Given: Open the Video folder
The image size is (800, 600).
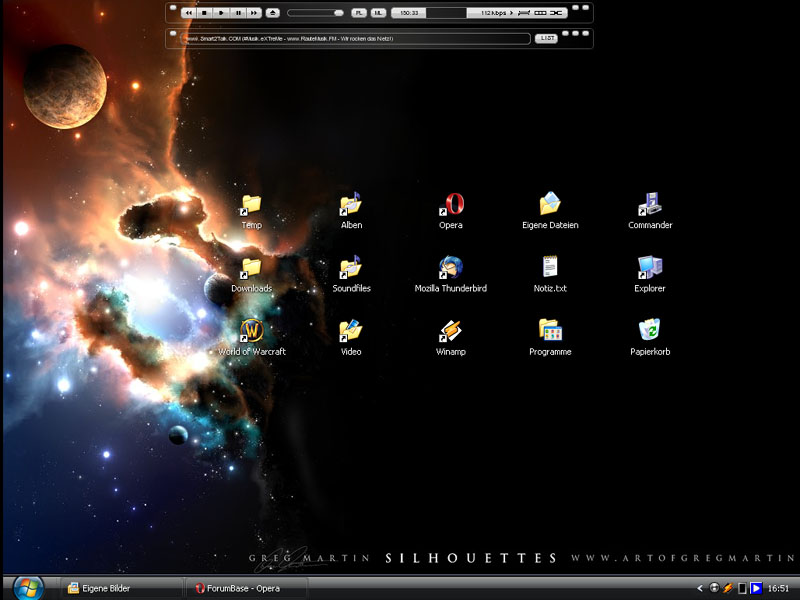Looking at the screenshot, I should (351, 337).
